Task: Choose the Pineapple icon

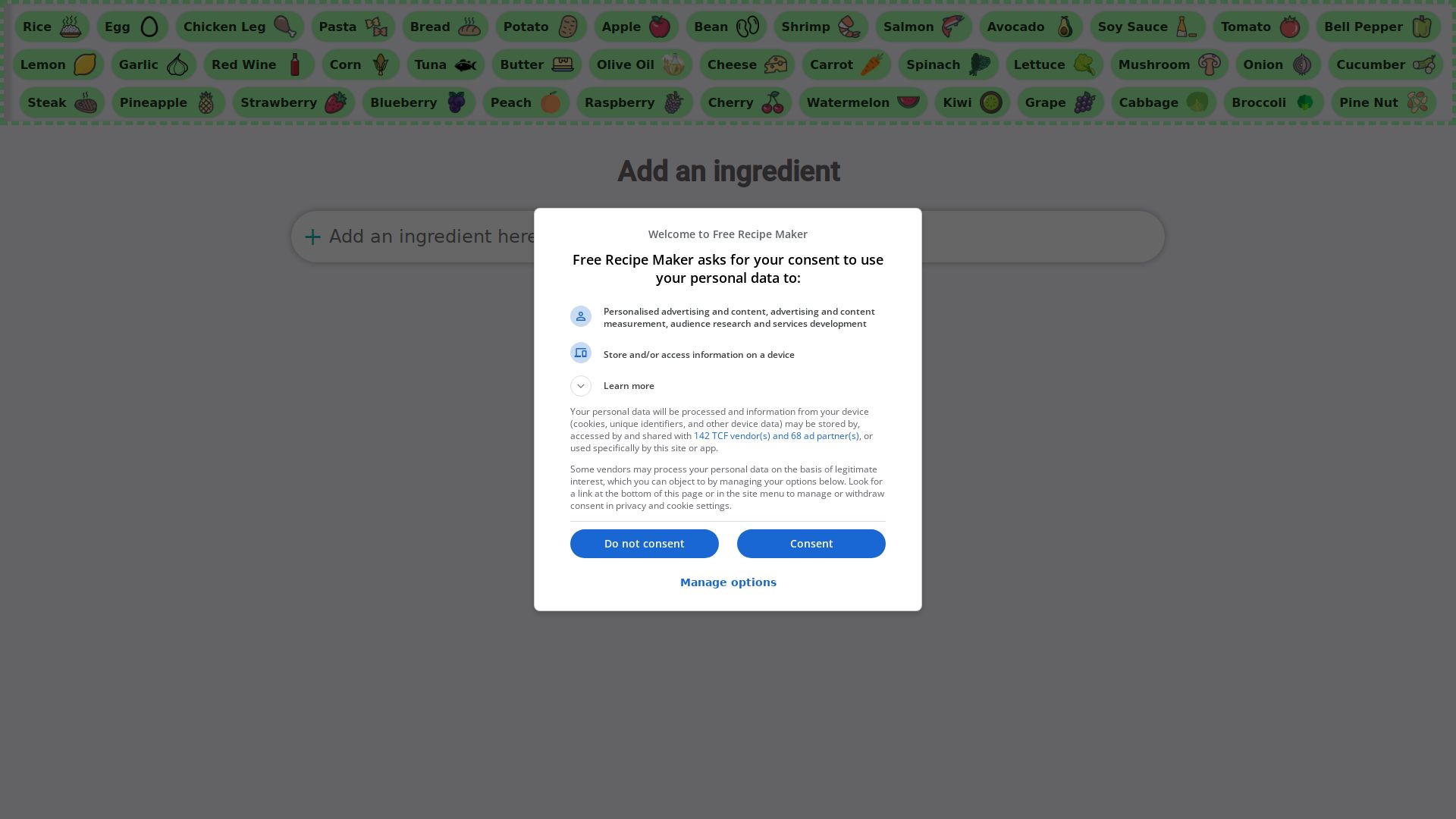Action: [206, 102]
